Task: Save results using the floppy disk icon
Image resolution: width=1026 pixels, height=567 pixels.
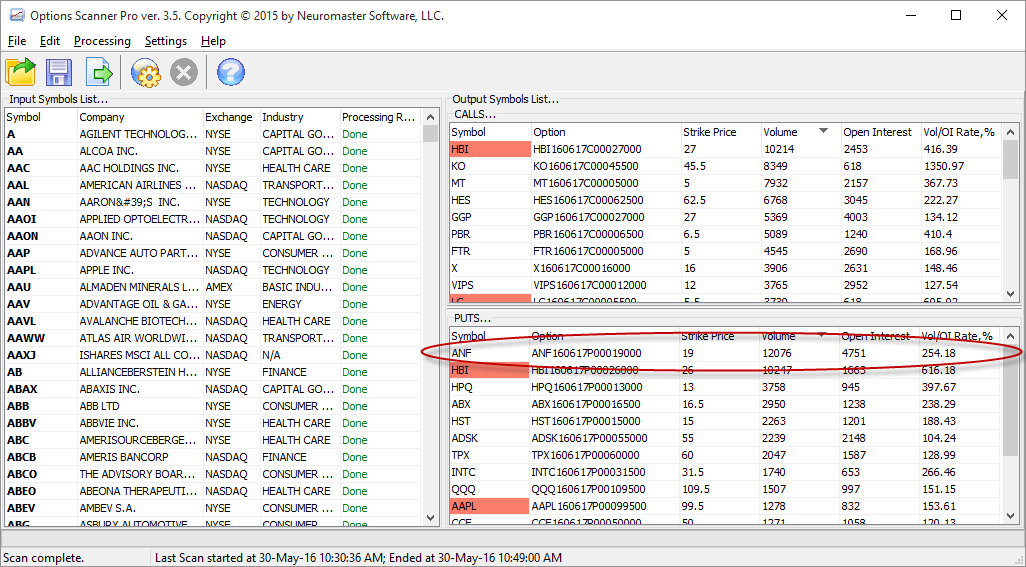Action: click(59, 72)
